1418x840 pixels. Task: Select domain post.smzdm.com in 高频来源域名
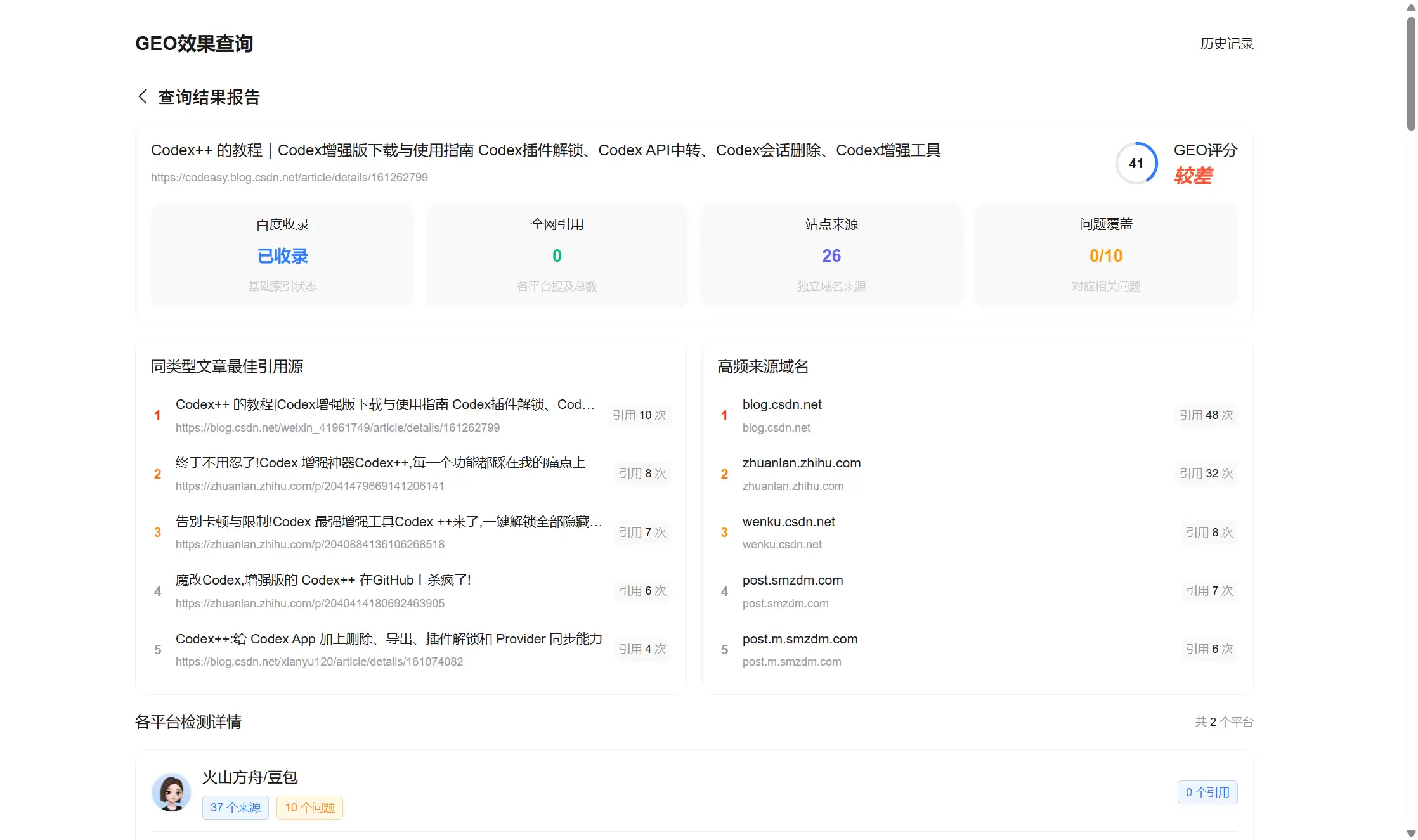(x=793, y=580)
